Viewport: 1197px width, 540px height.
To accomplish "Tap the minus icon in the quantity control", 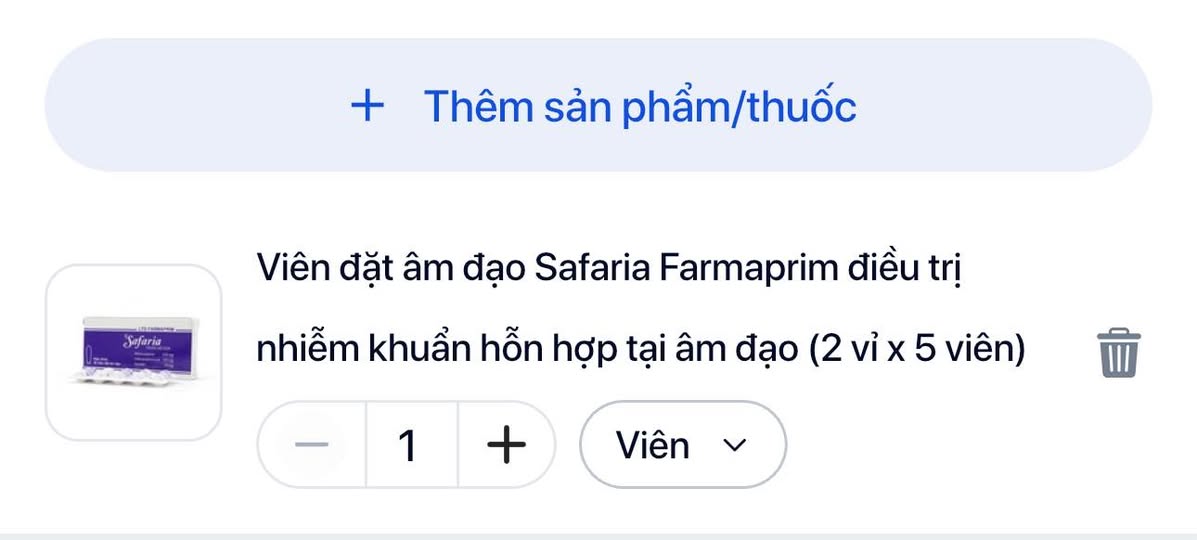I will tap(312, 445).
